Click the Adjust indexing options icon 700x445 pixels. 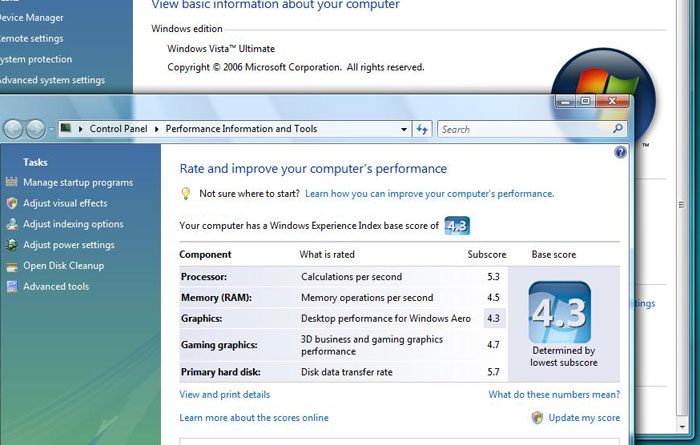point(12,224)
